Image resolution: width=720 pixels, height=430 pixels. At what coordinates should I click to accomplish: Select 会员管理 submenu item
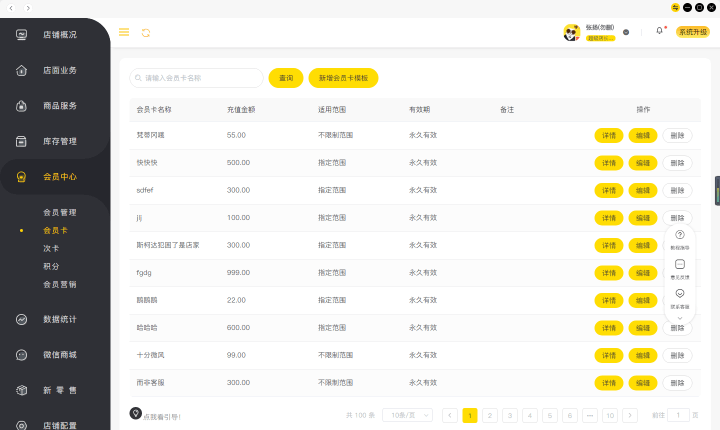59,212
